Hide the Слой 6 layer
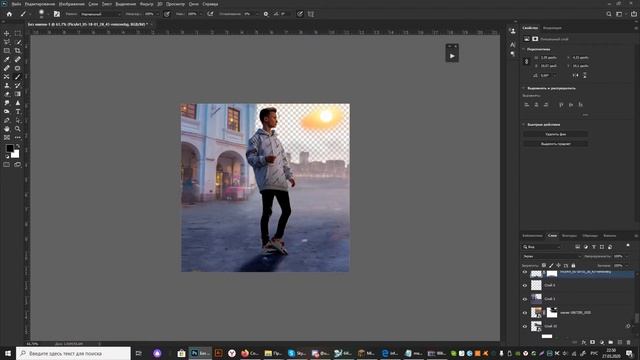Image resolution: width=640 pixels, height=360 pixels. tap(525, 285)
